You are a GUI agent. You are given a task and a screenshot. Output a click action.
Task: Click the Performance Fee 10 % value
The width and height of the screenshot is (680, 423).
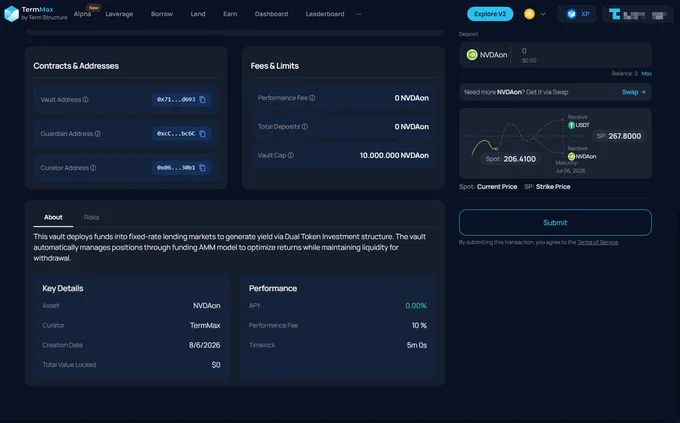tap(419, 325)
